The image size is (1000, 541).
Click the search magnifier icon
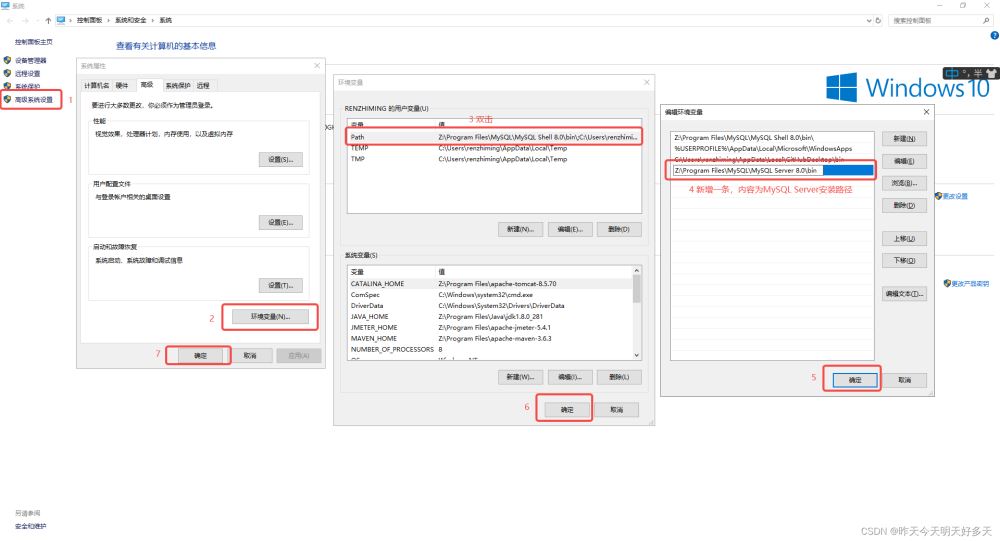tap(986, 20)
